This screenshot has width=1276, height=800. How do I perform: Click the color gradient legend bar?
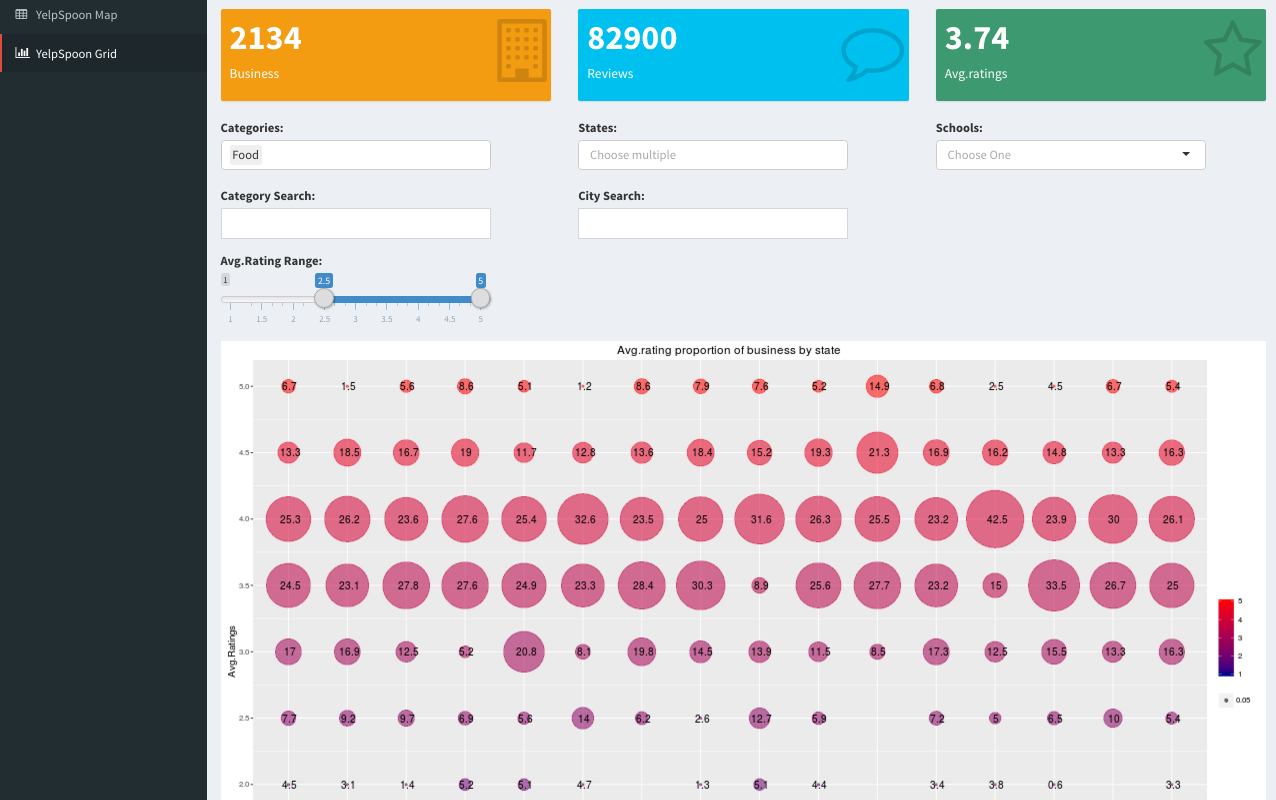(x=1224, y=638)
